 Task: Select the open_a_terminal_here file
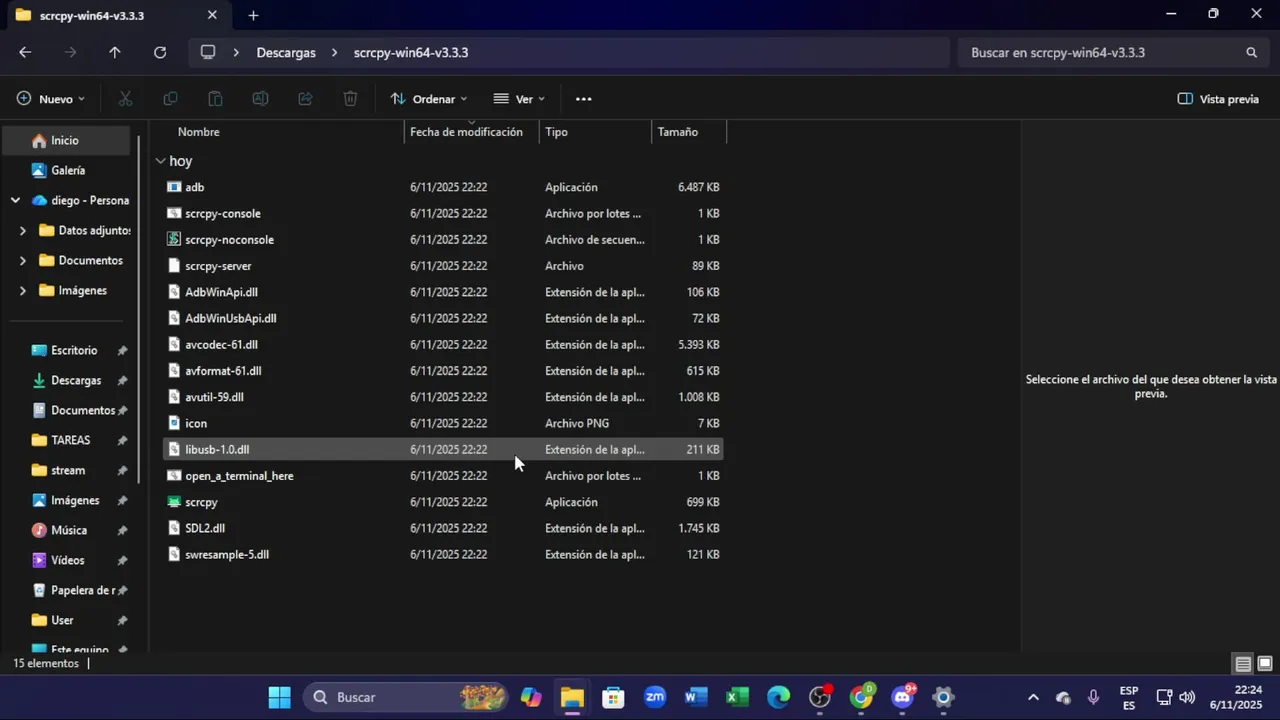[x=443, y=476]
